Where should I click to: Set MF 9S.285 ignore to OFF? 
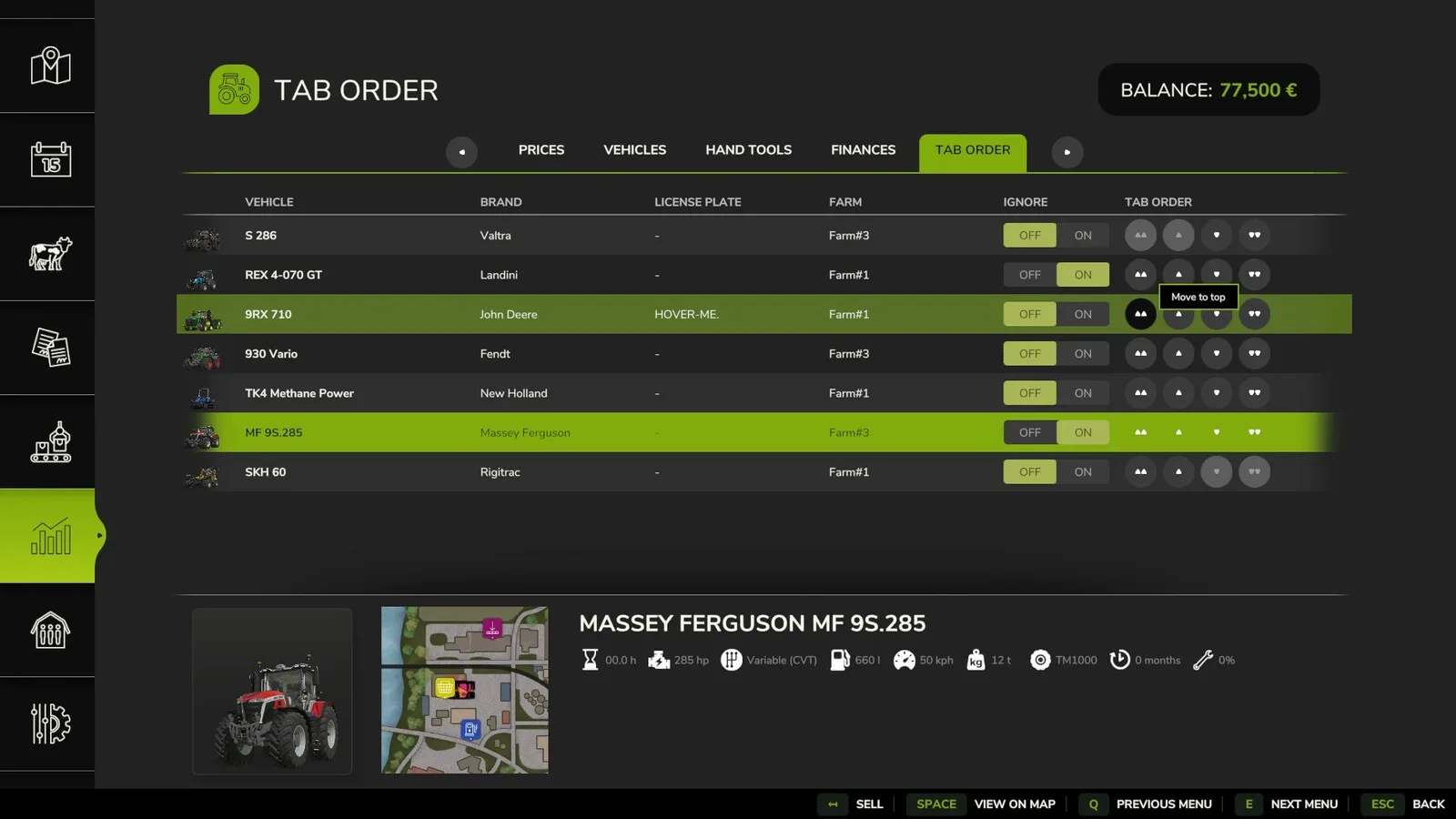click(1030, 432)
